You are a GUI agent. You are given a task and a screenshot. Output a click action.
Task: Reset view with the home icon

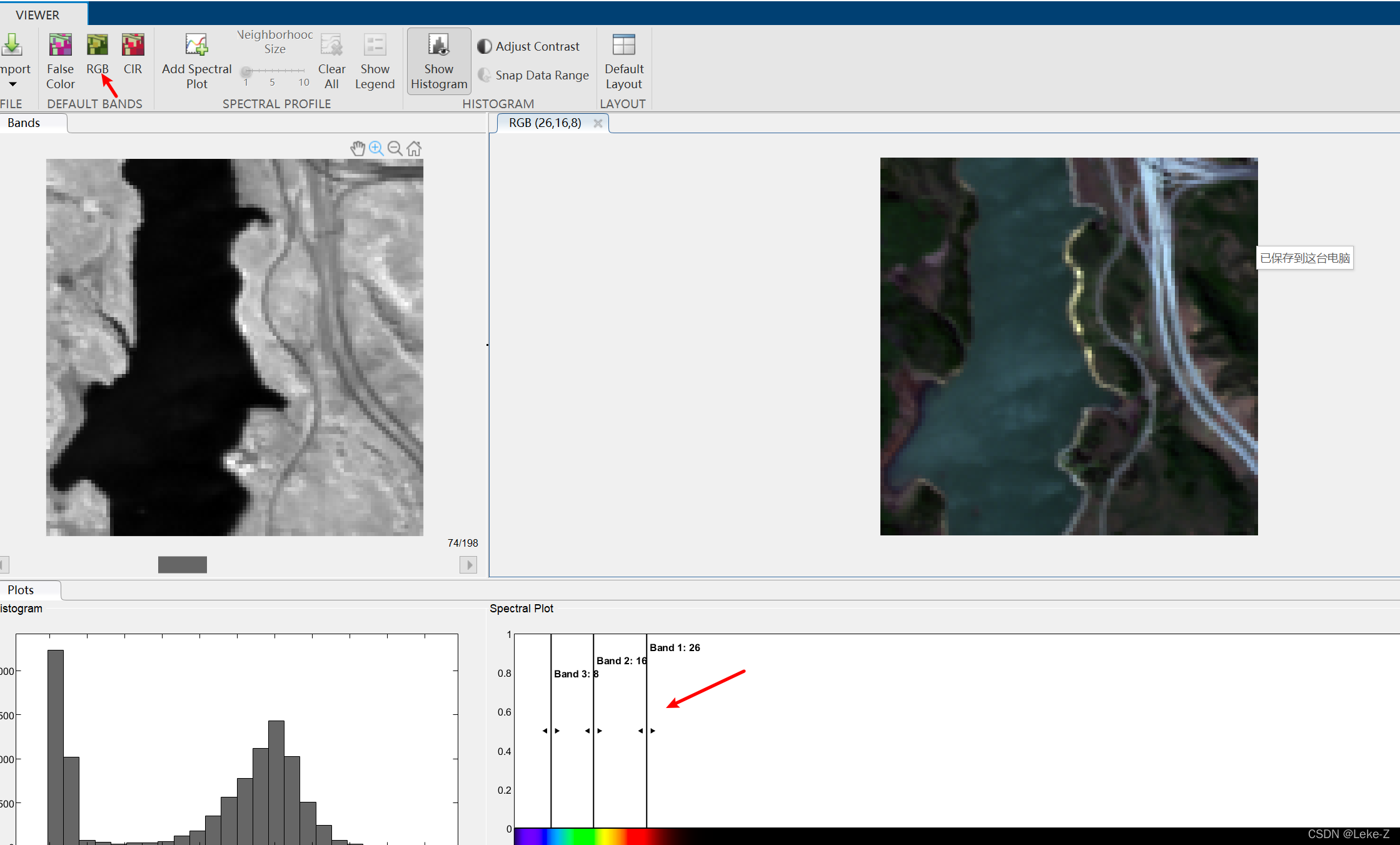pos(414,148)
